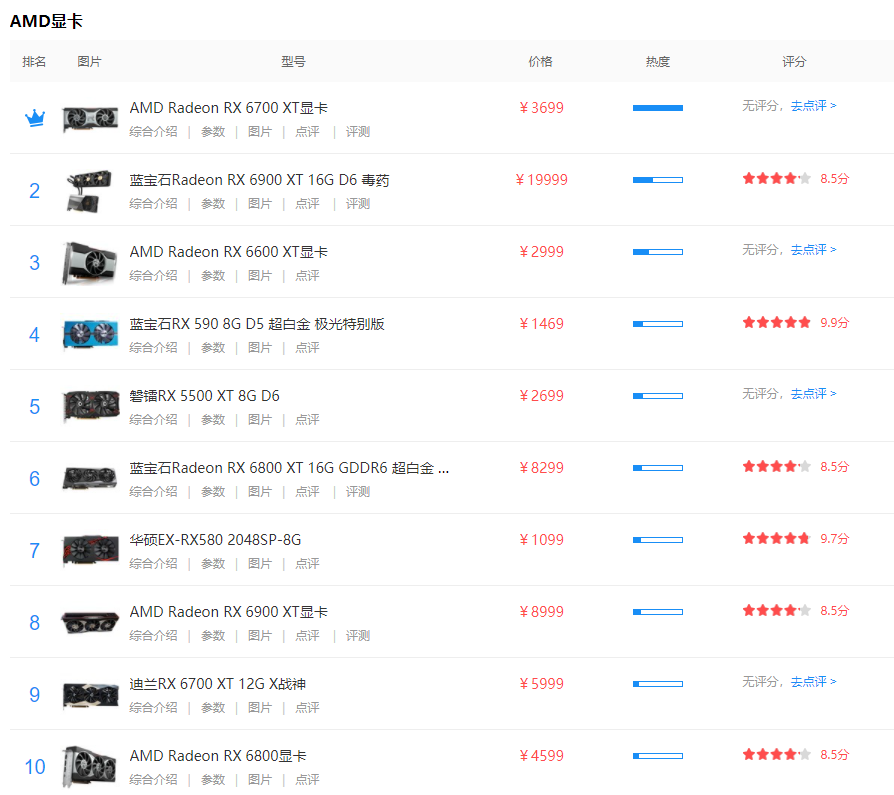Click the crown icon for rank 1
The height and width of the screenshot is (795, 894).
pos(35,118)
